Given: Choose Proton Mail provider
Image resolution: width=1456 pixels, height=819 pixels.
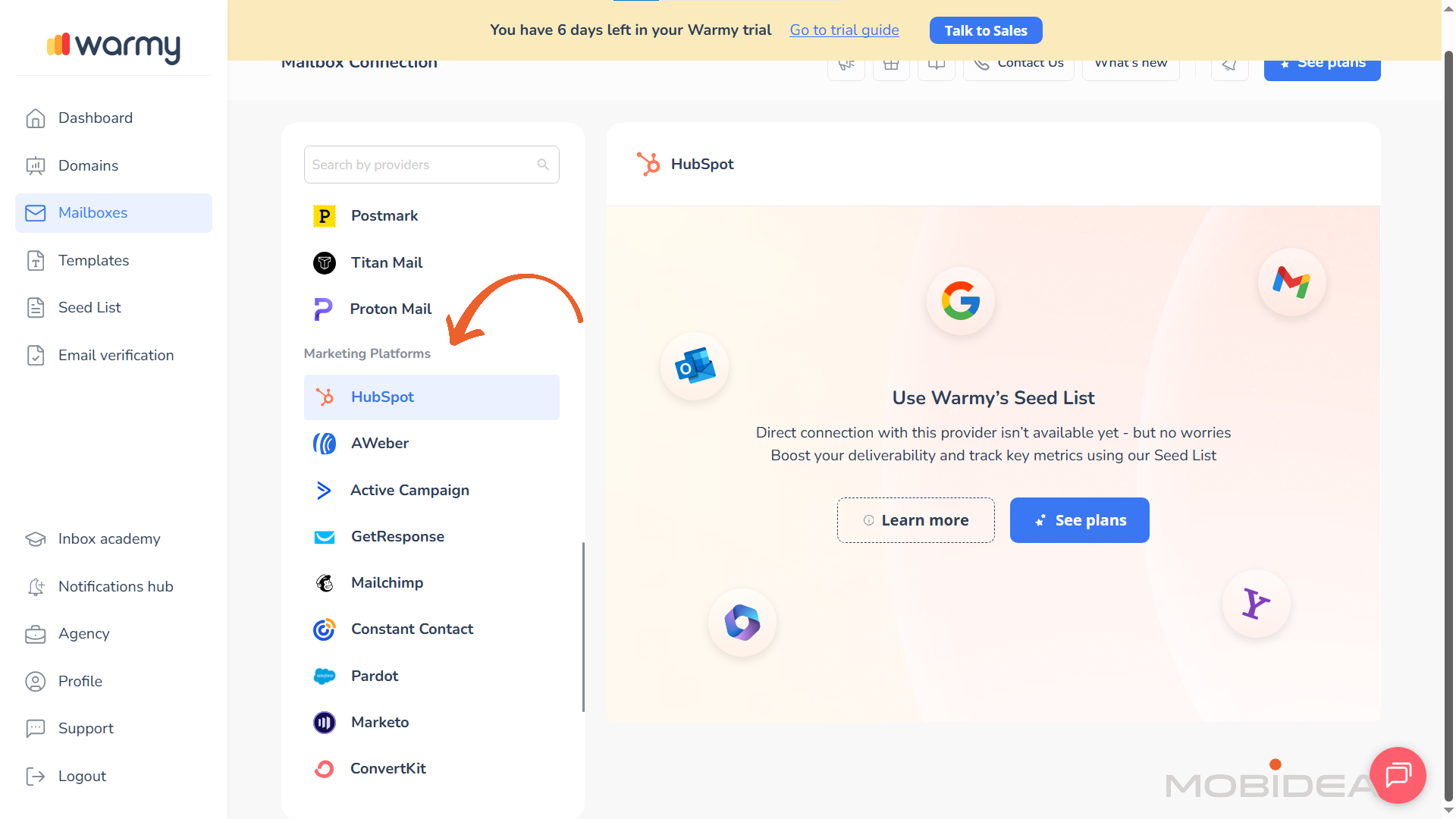Looking at the screenshot, I should point(390,309).
